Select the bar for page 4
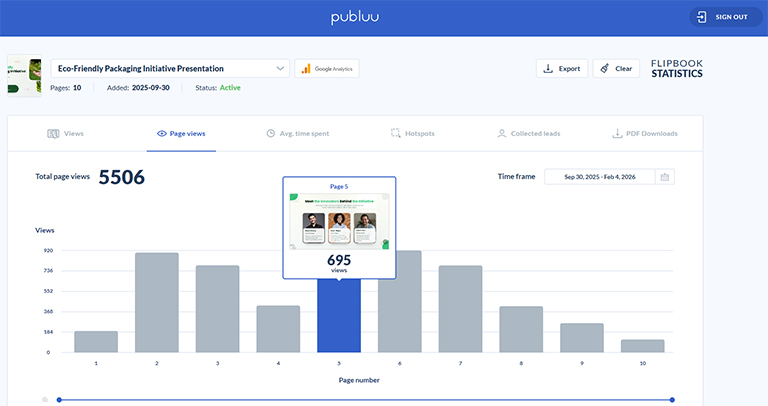This screenshot has width=768, height=406. [278, 329]
